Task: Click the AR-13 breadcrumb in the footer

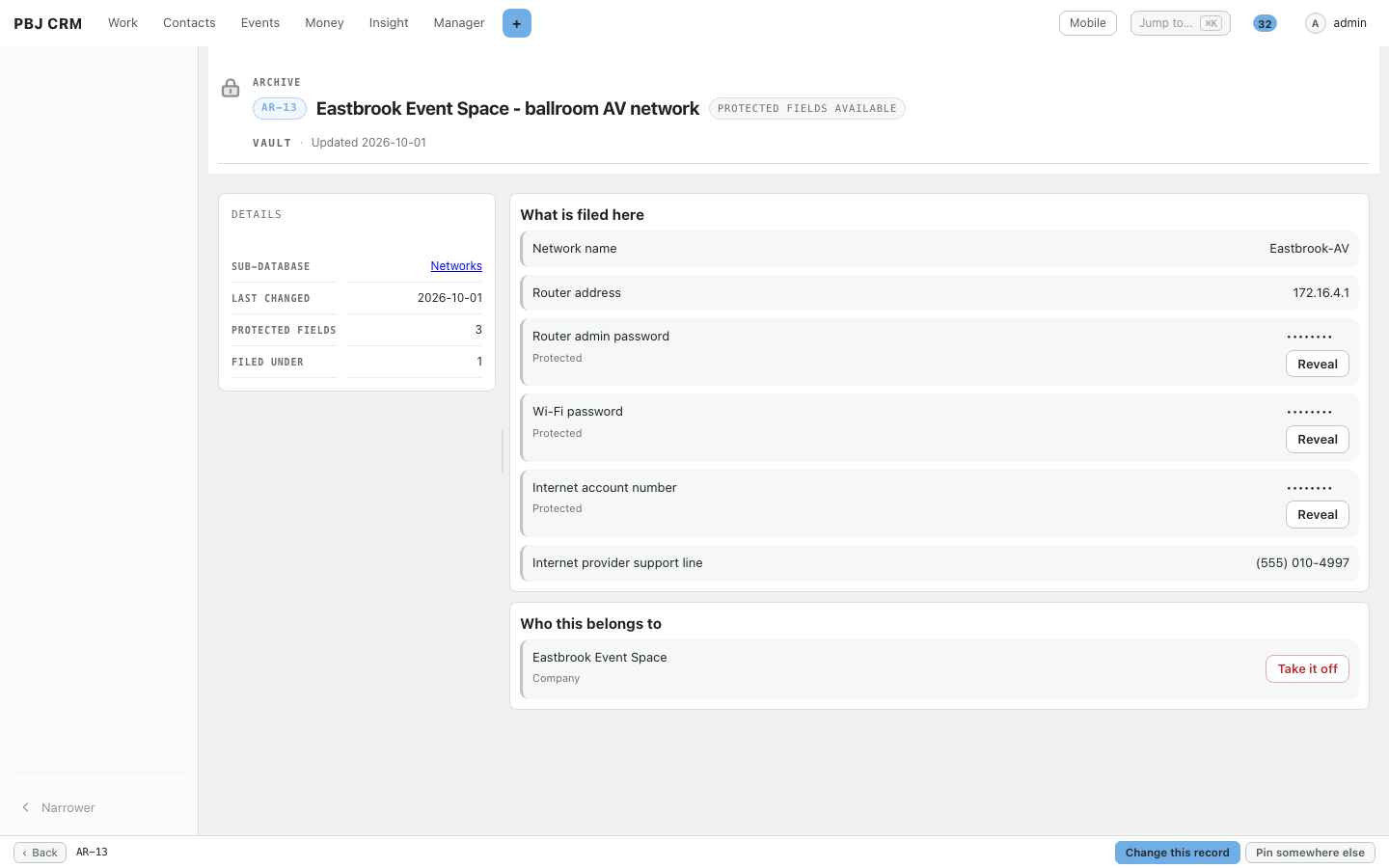Action: tap(92, 853)
